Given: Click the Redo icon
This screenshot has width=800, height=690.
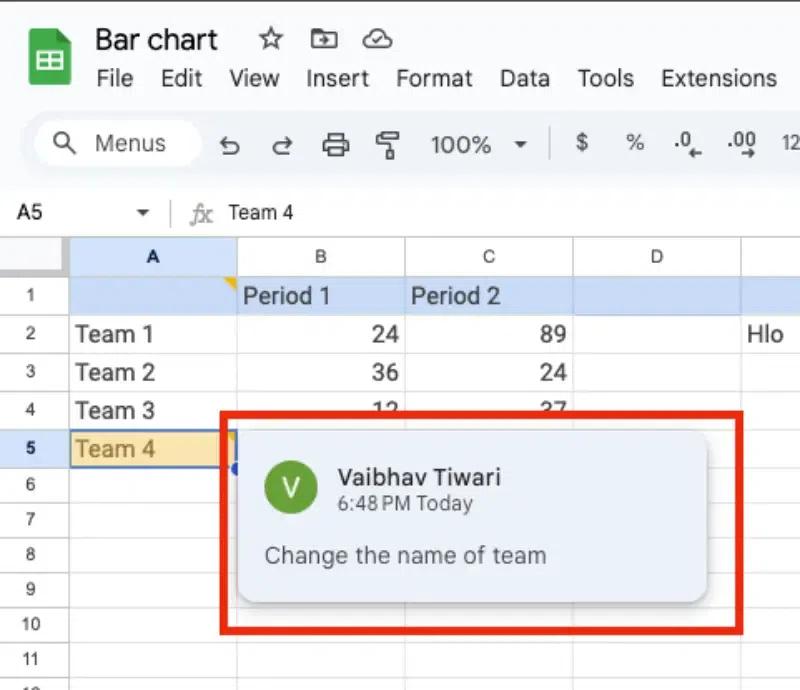Looking at the screenshot, I should (x=281, y=144).
